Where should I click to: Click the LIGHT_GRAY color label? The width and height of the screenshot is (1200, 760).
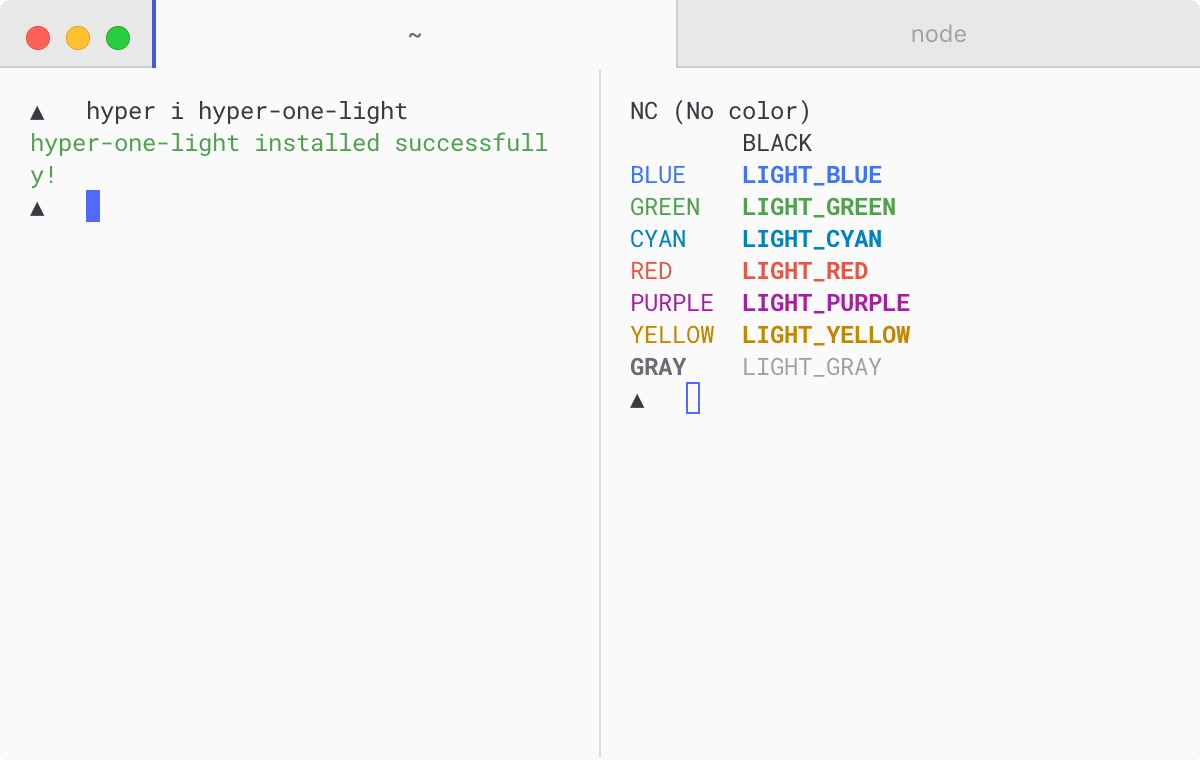pyautogui.click(x=812, y=367)
